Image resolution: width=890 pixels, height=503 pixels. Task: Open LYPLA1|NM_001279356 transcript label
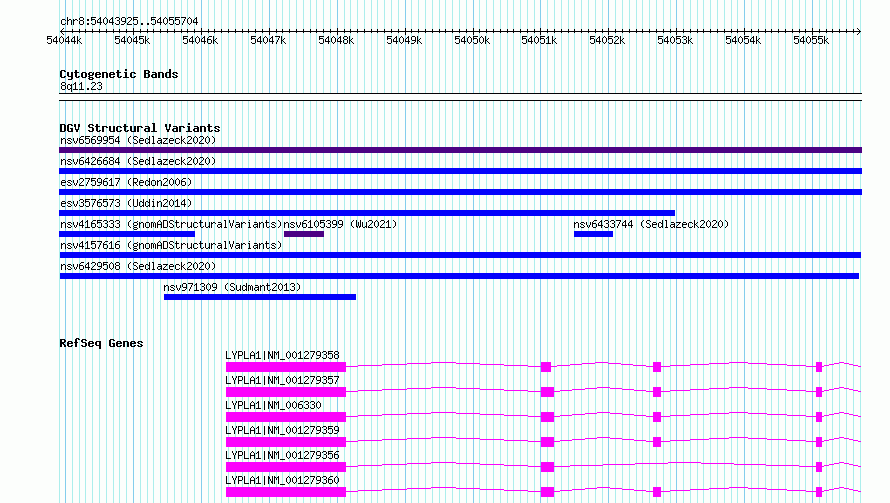282,455
